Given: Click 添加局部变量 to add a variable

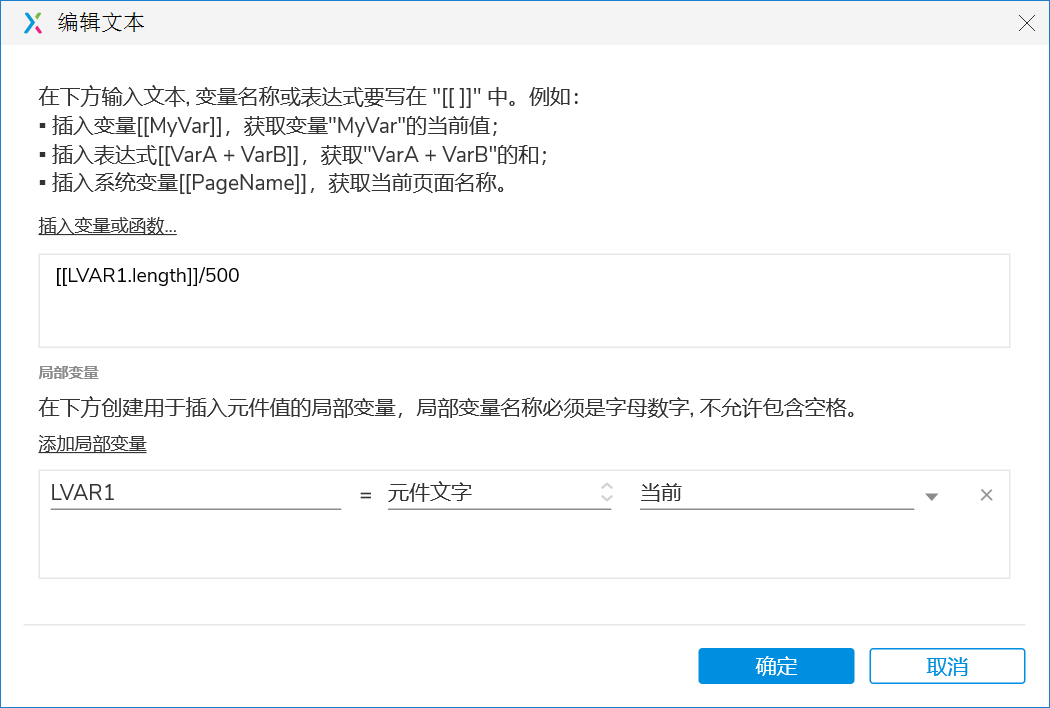Looking at the screenshot, I should tap(92, 444).
